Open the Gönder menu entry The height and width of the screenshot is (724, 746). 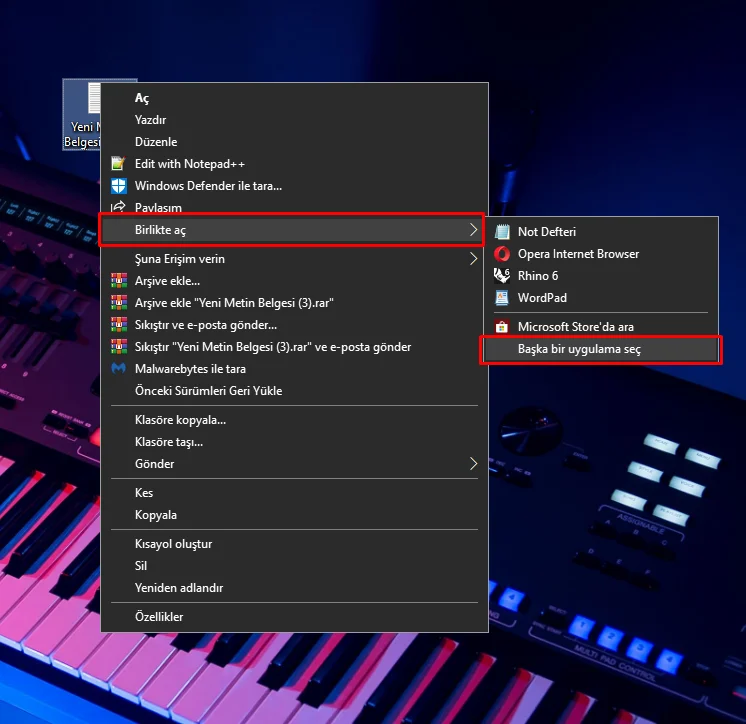pos(294,463)
